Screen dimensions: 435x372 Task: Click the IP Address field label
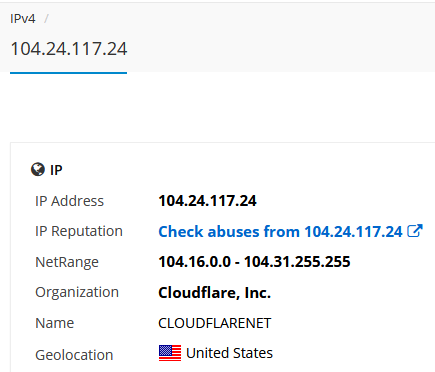click(69, 201)
